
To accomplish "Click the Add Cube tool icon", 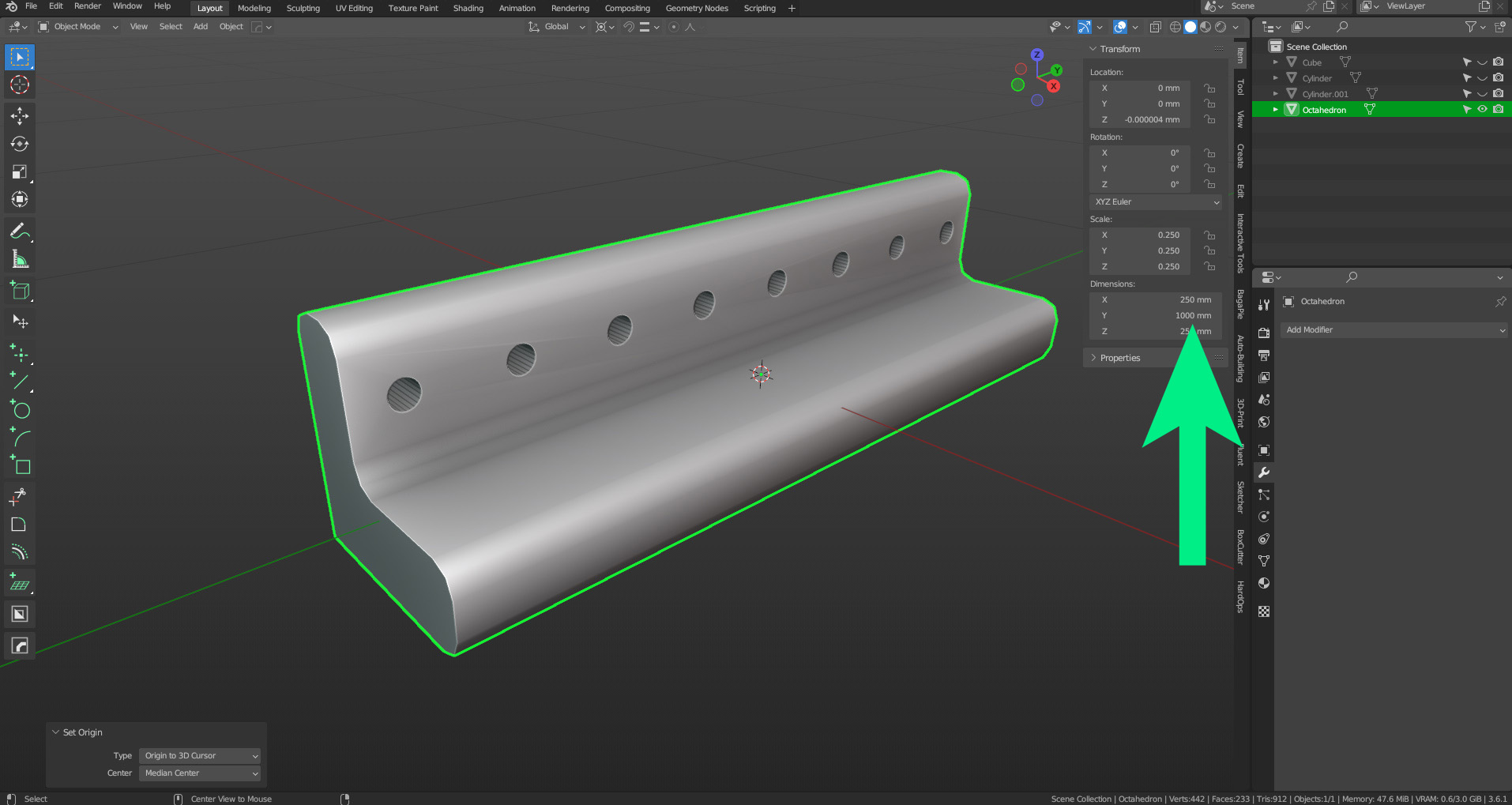I will [x=20, y=291].
